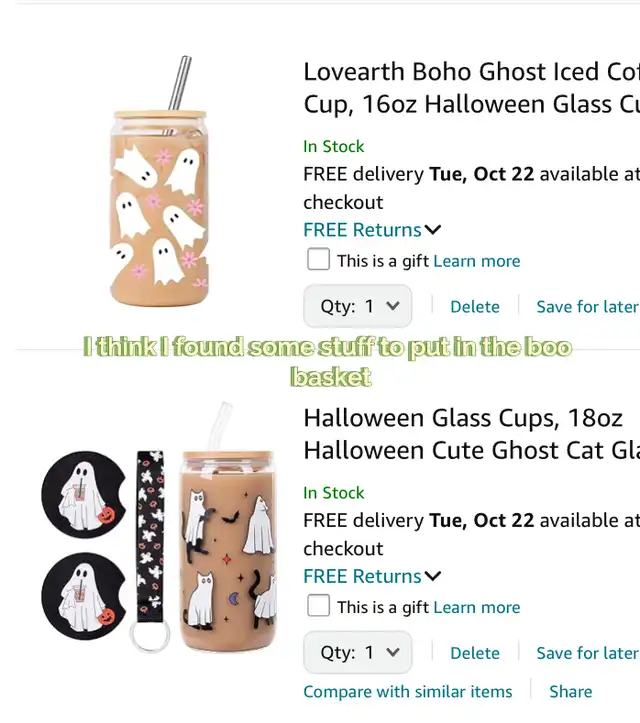View the Ghost Cat glass cup image
This screenshot has height=723, width=640.
pyautogui.click(x=229, y=527)
